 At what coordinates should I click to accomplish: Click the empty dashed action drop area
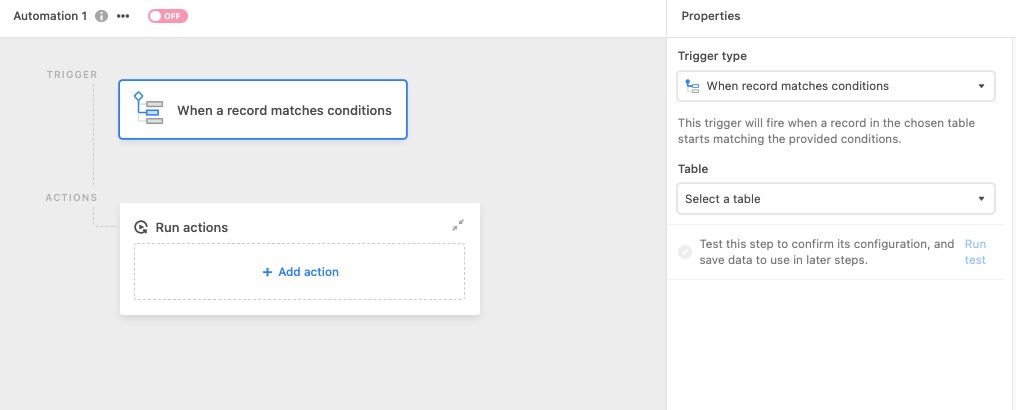point(299,271)
